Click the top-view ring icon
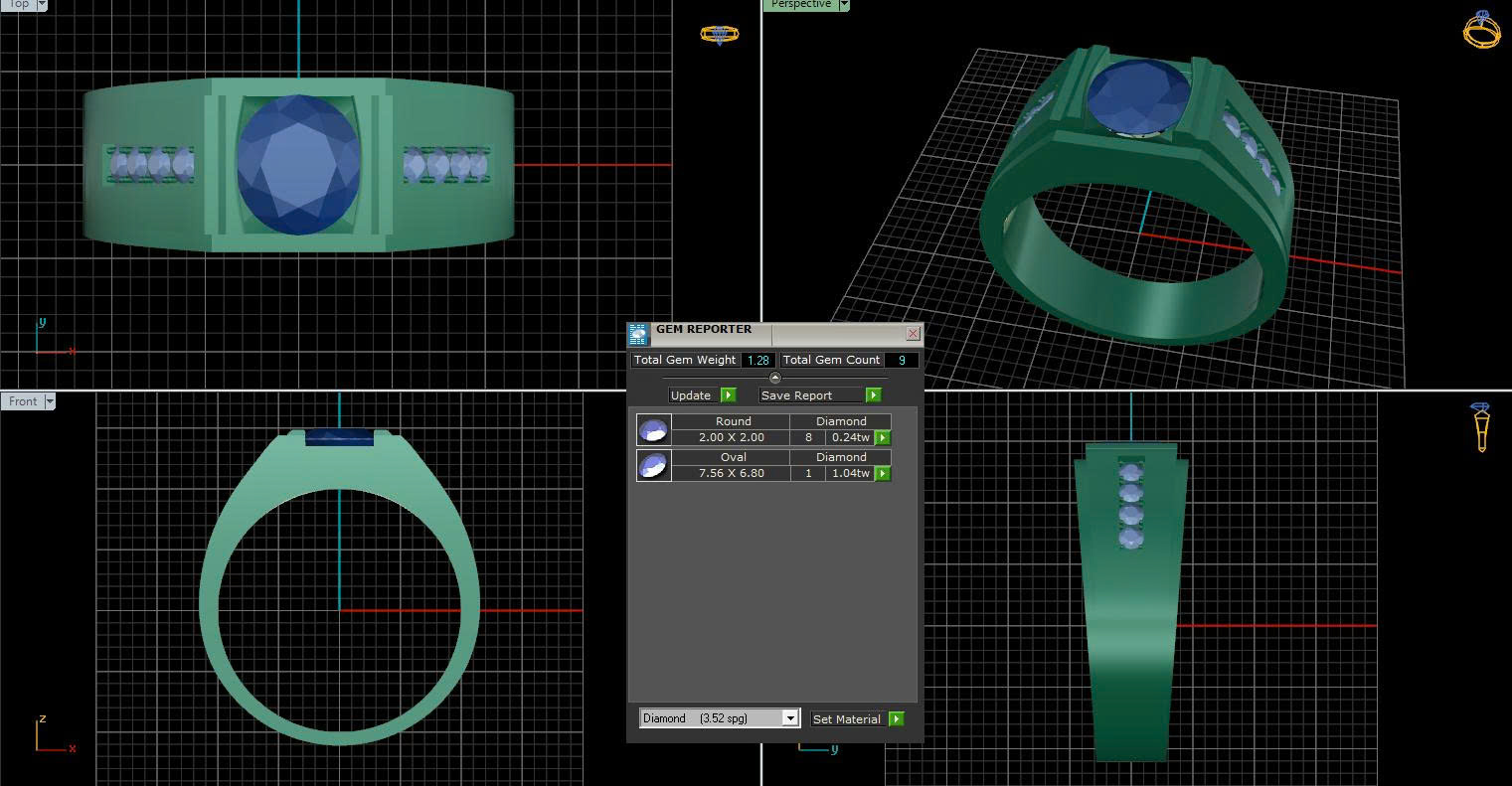The height and width of the screenshot is (786, 1512). pos(719,34)
